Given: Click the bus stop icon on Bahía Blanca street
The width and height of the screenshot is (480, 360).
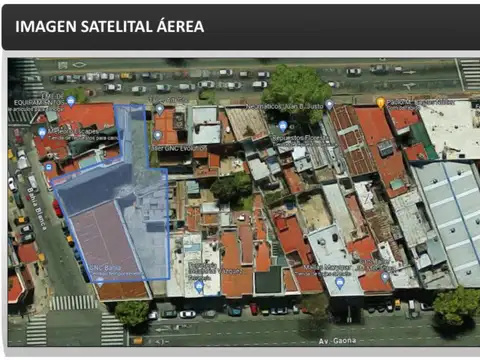Looking at the screenshot, I should (49, 166).
